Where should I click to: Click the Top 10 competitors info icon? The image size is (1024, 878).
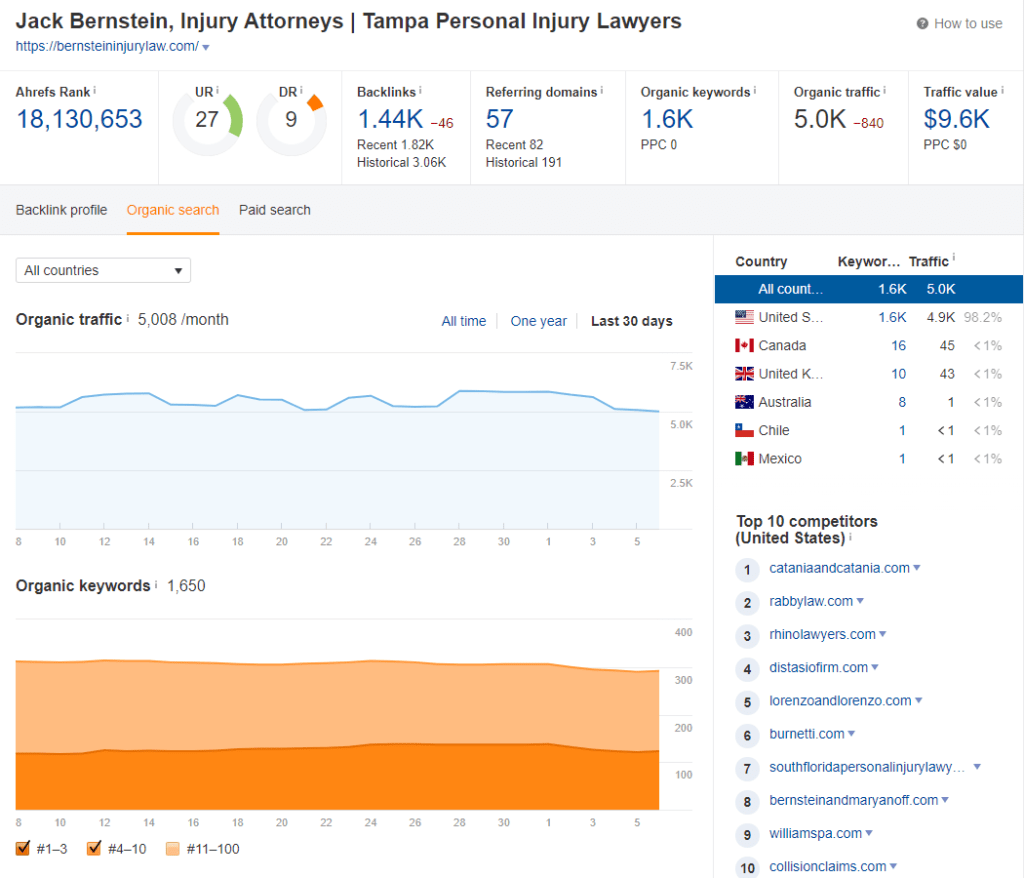click(x=850, y=537)
